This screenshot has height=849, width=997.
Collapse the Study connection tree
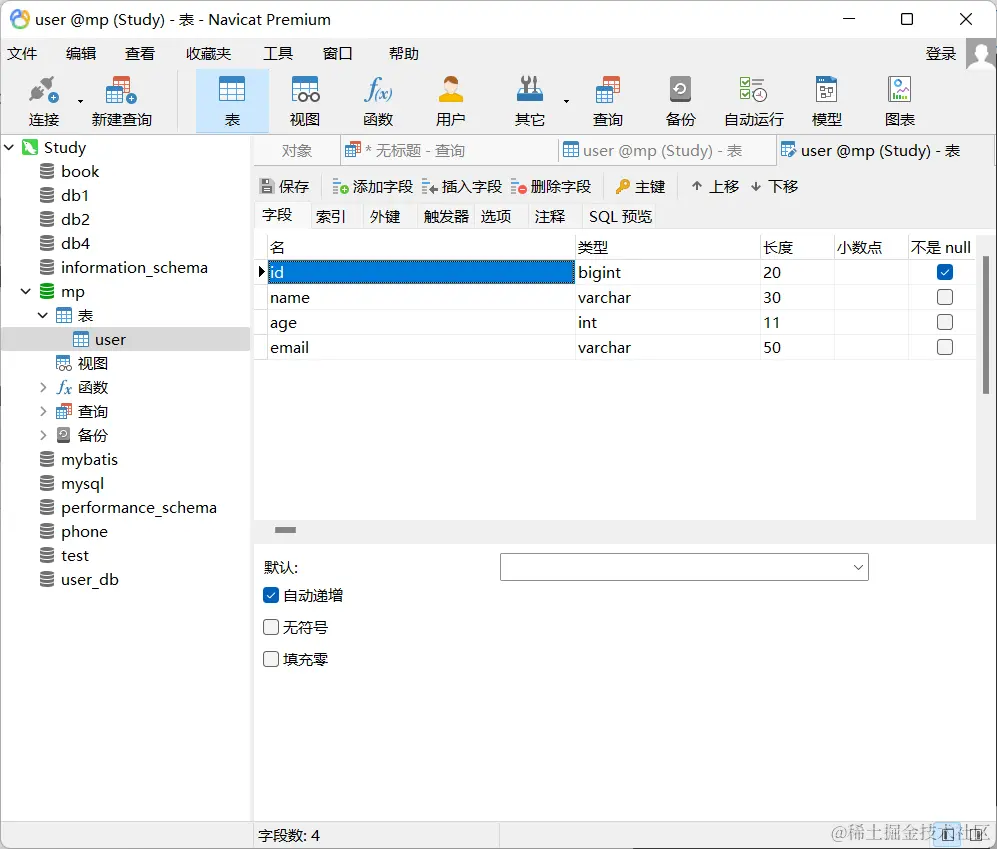click(x=9, y=148)
